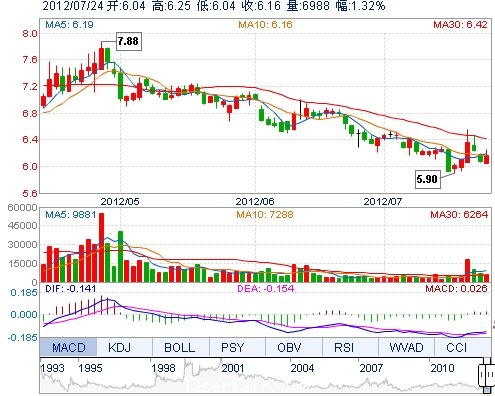Jump to 1998 on the history timeline
Viewport: 495px width, 396px height.
(x=163, y=368)
